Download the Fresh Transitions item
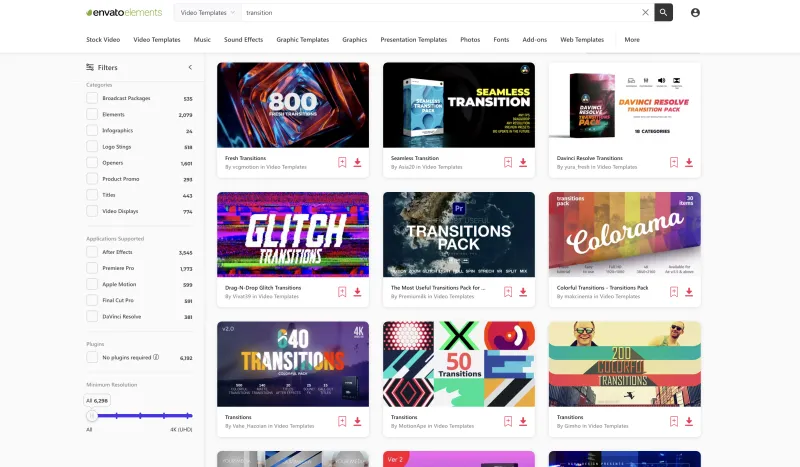 (357, 162)
